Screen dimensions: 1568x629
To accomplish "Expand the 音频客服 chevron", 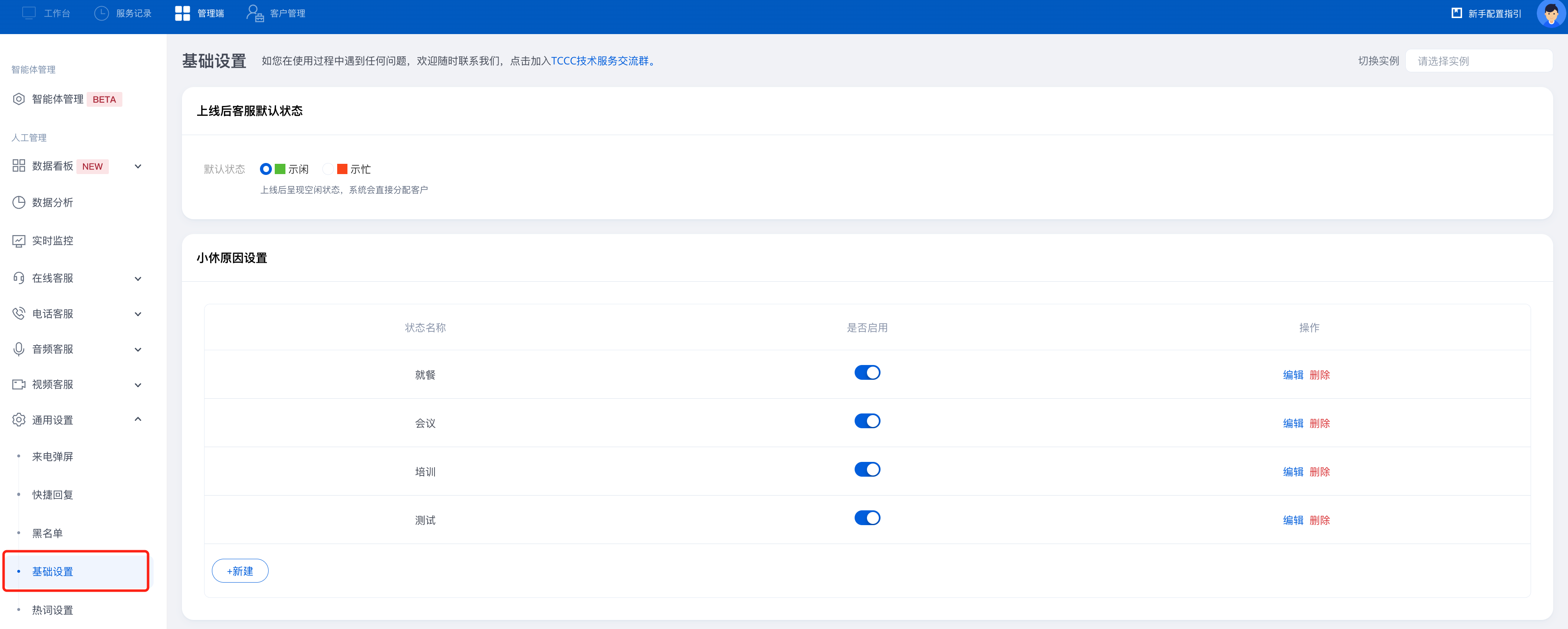I will click(138, 349).
